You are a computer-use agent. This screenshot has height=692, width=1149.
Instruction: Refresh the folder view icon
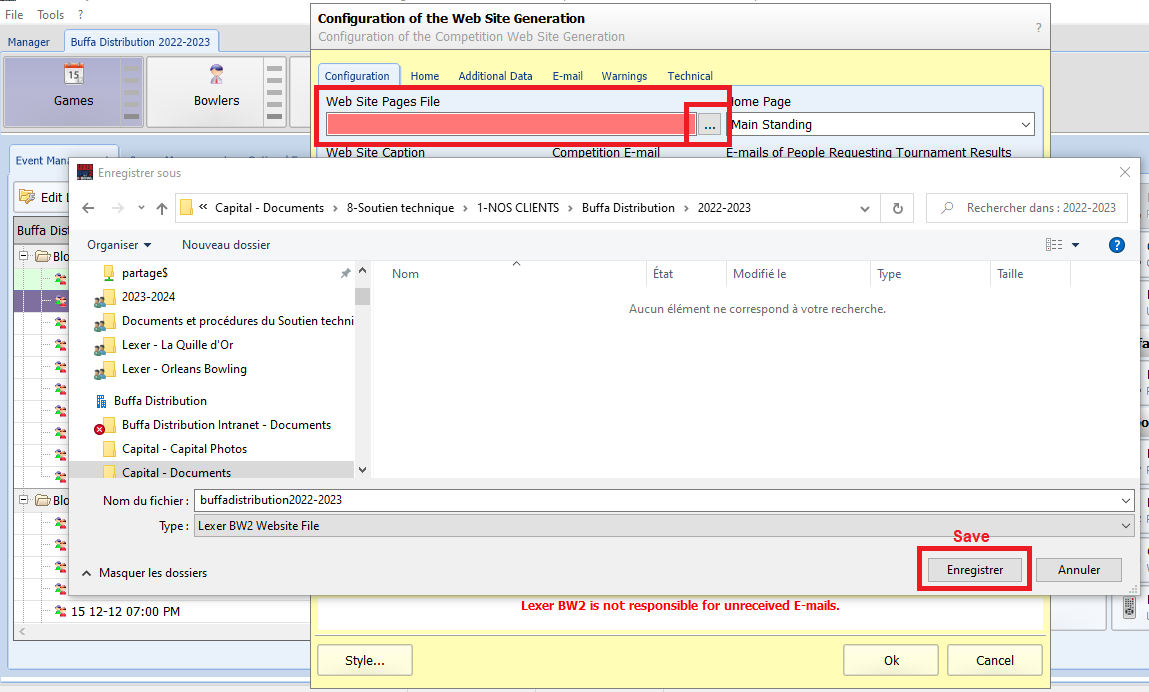[x=898, y=208]
